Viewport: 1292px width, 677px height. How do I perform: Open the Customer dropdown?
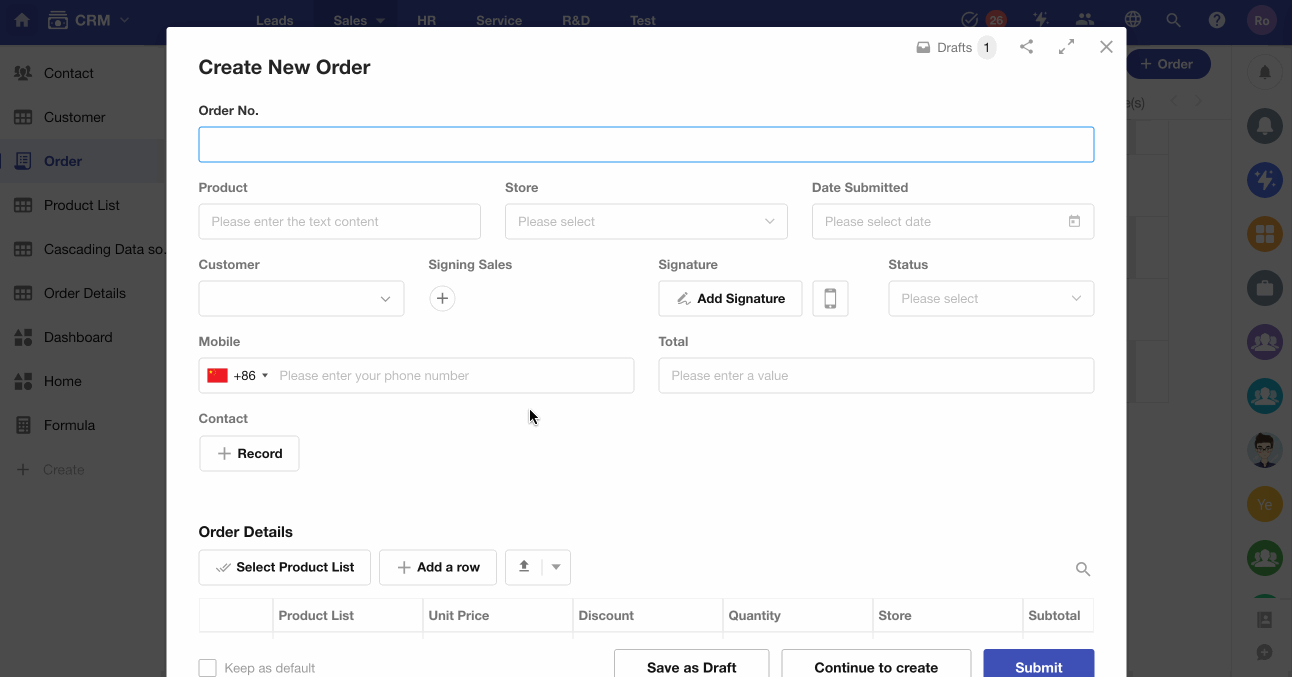click(301, 298)
